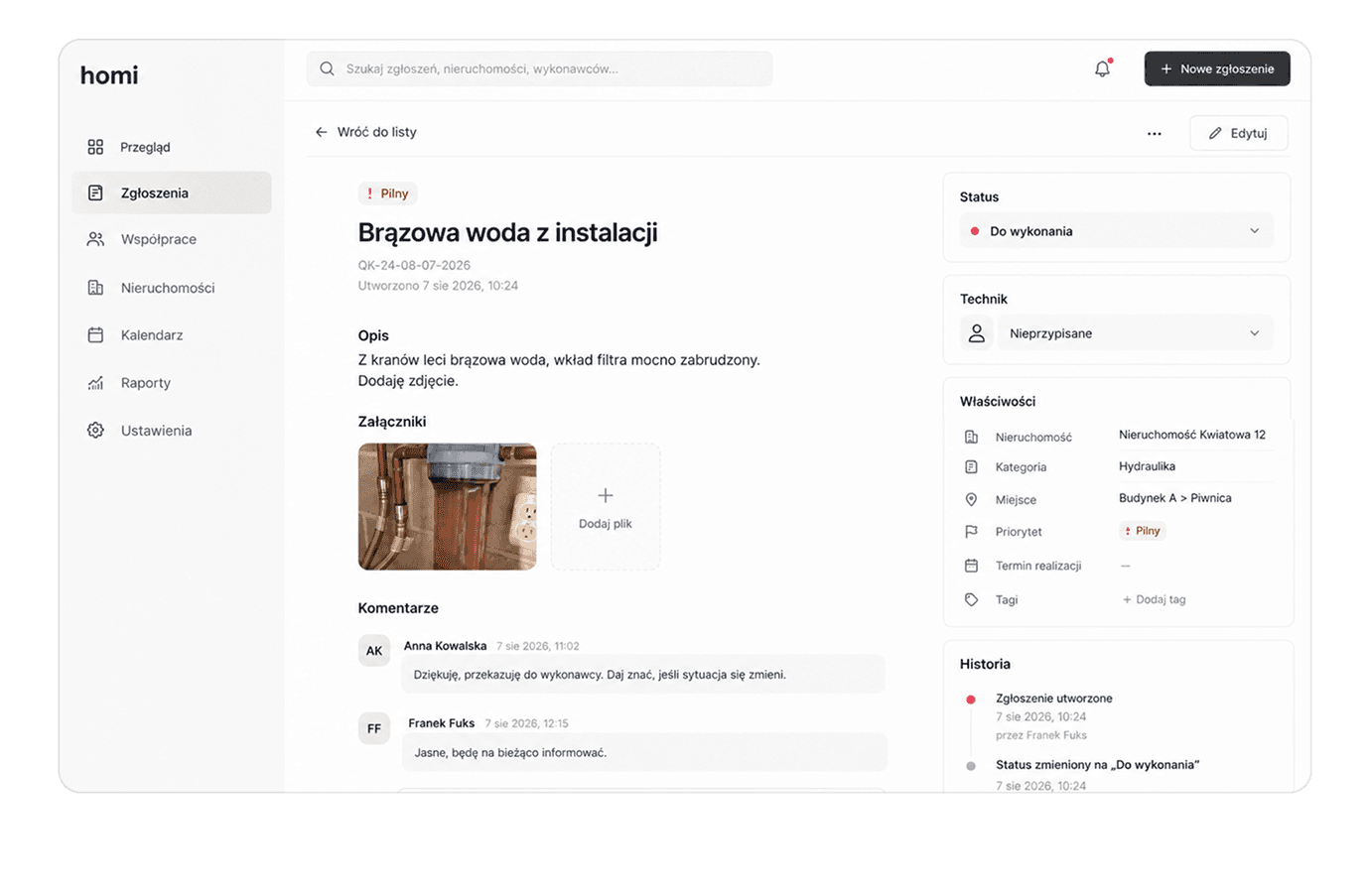Click the Budynek A > Piwnica value
Screen dimensions: 1370x896
[1175, 498]
